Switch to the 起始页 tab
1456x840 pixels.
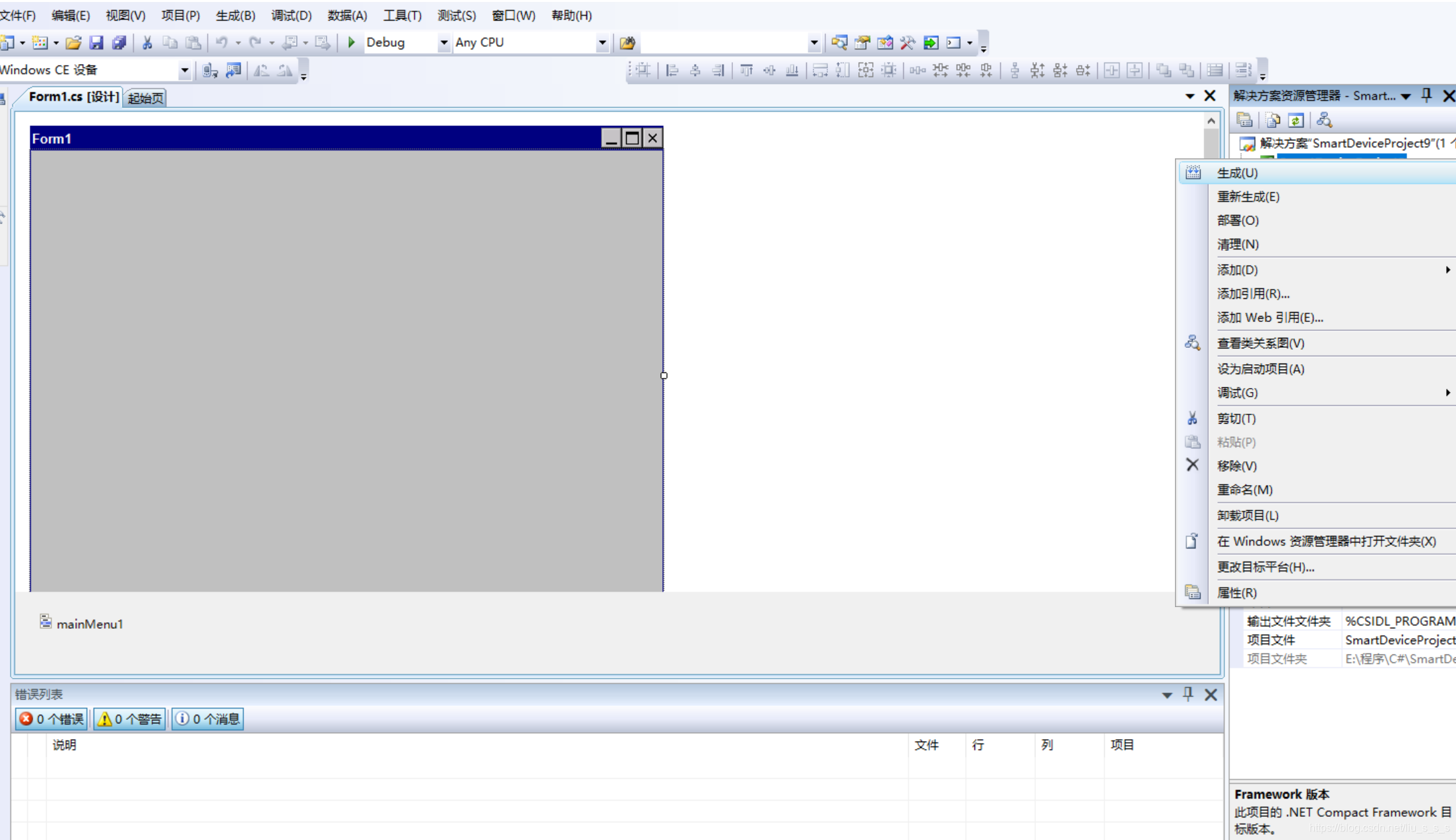point(146,98)
